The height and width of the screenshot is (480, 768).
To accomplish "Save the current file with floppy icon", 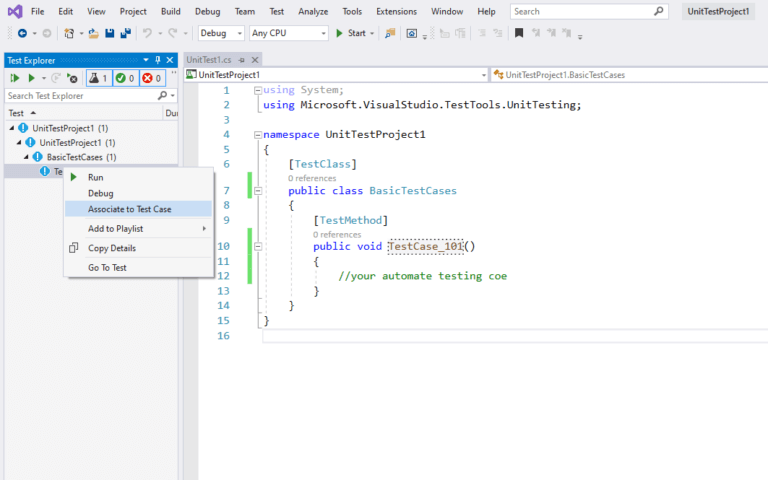I will coord(109,33).
